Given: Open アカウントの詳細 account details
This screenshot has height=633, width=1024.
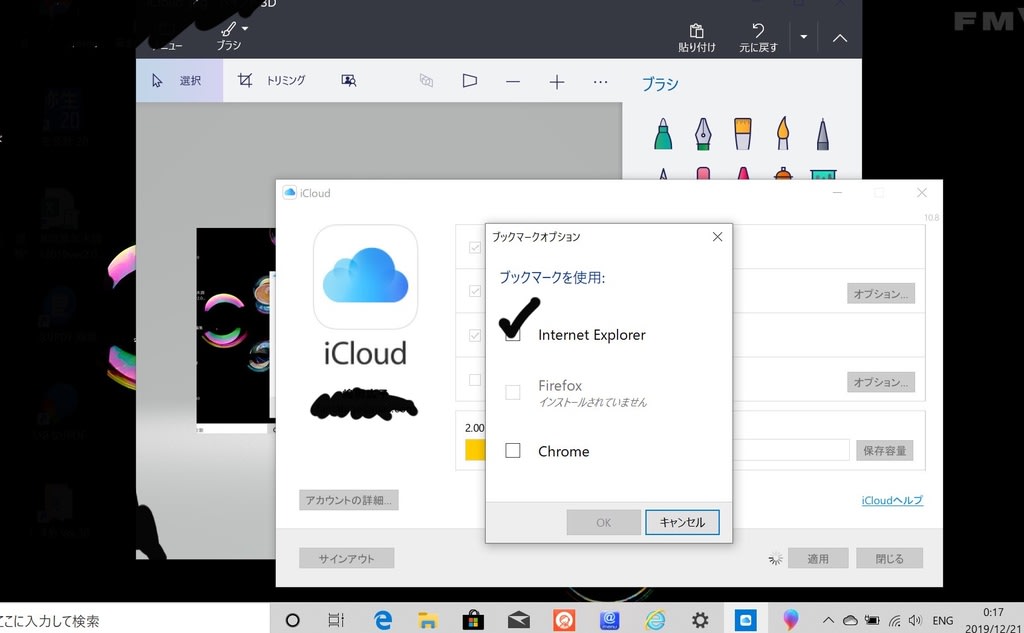Looking at the screenshot, I should (349, 500).
